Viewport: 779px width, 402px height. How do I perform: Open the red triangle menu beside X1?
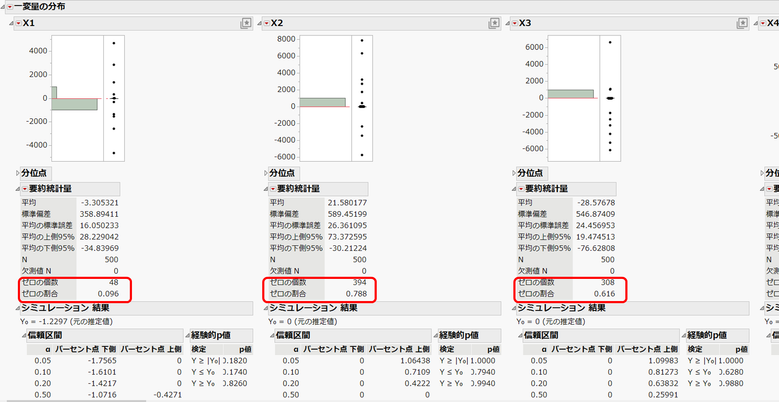18,23
